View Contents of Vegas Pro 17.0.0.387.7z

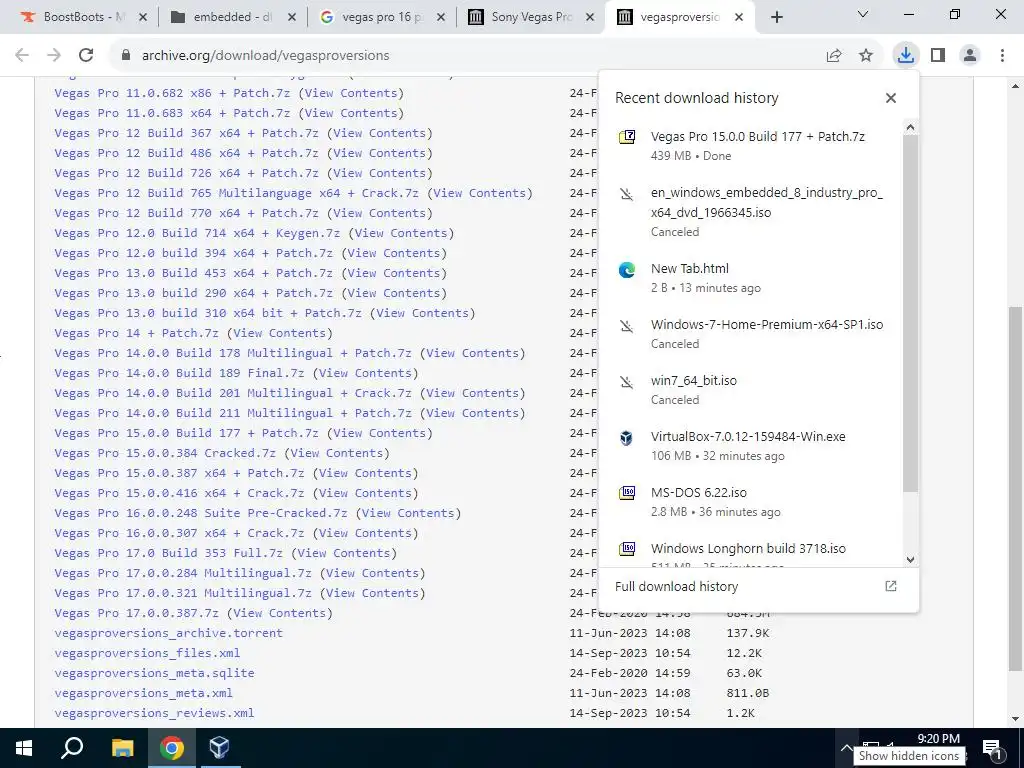pos(280,613)
